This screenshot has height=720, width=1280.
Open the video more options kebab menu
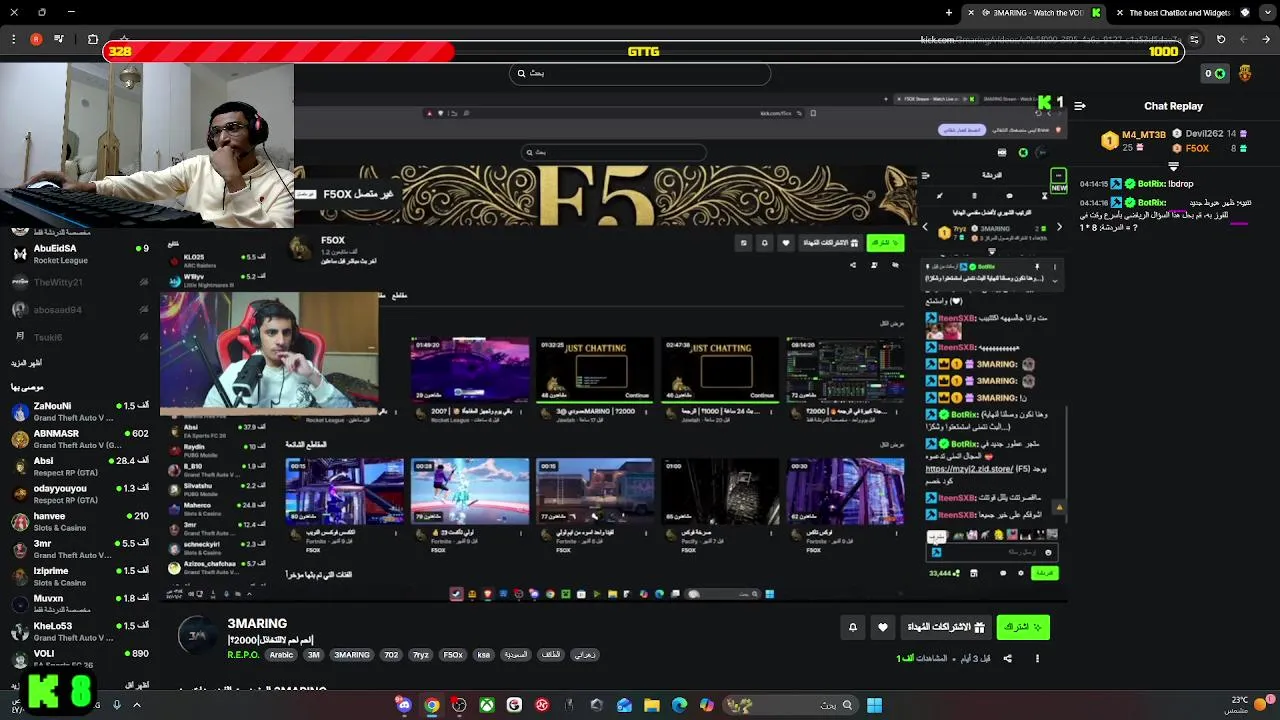[x=1037, y=658]
